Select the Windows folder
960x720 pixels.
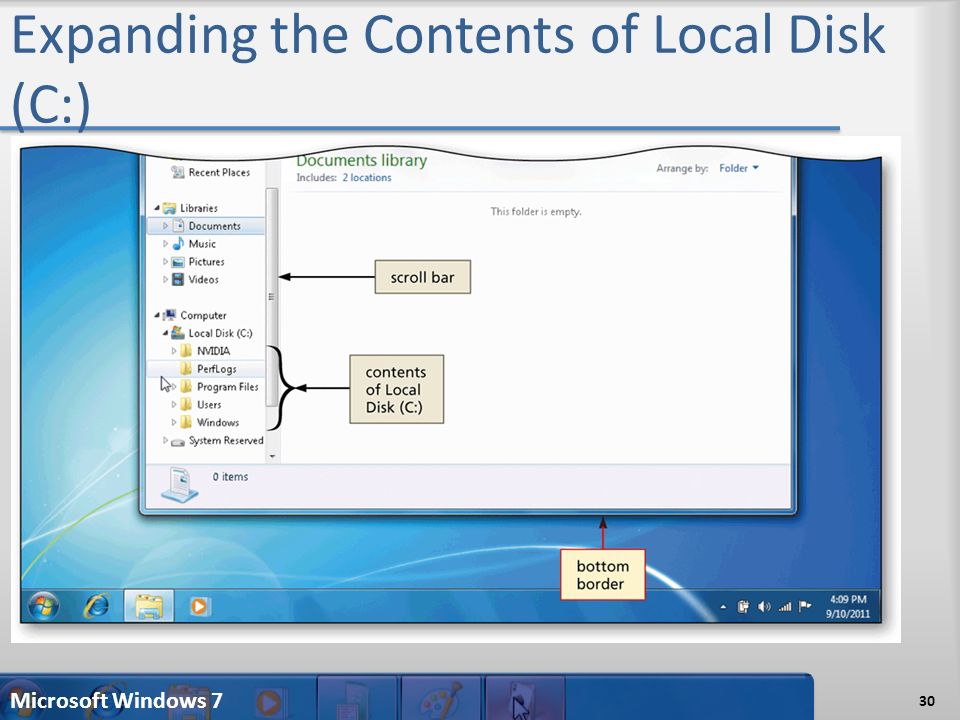[217, 422]
